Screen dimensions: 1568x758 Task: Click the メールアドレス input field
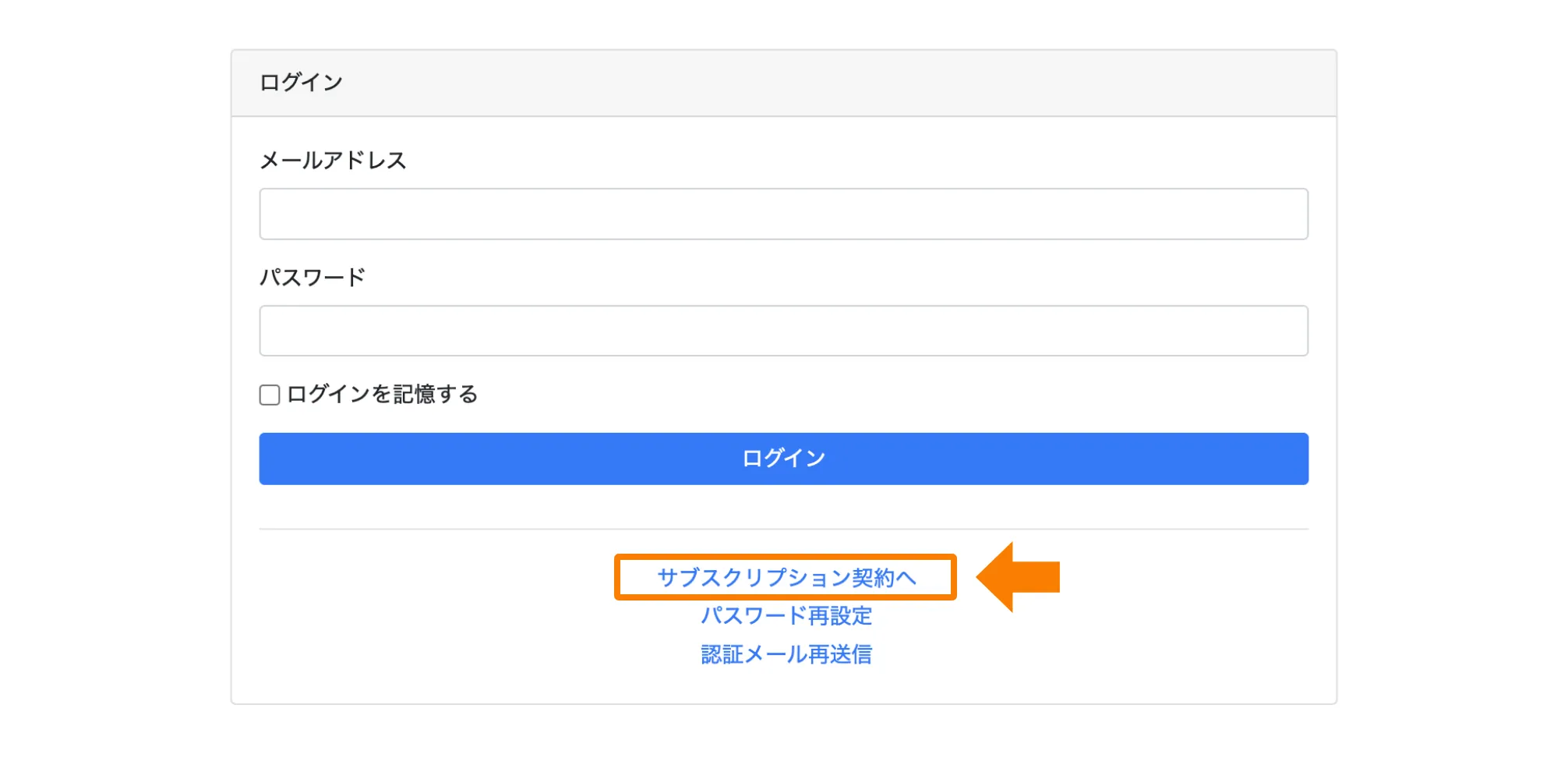point(783,214)
